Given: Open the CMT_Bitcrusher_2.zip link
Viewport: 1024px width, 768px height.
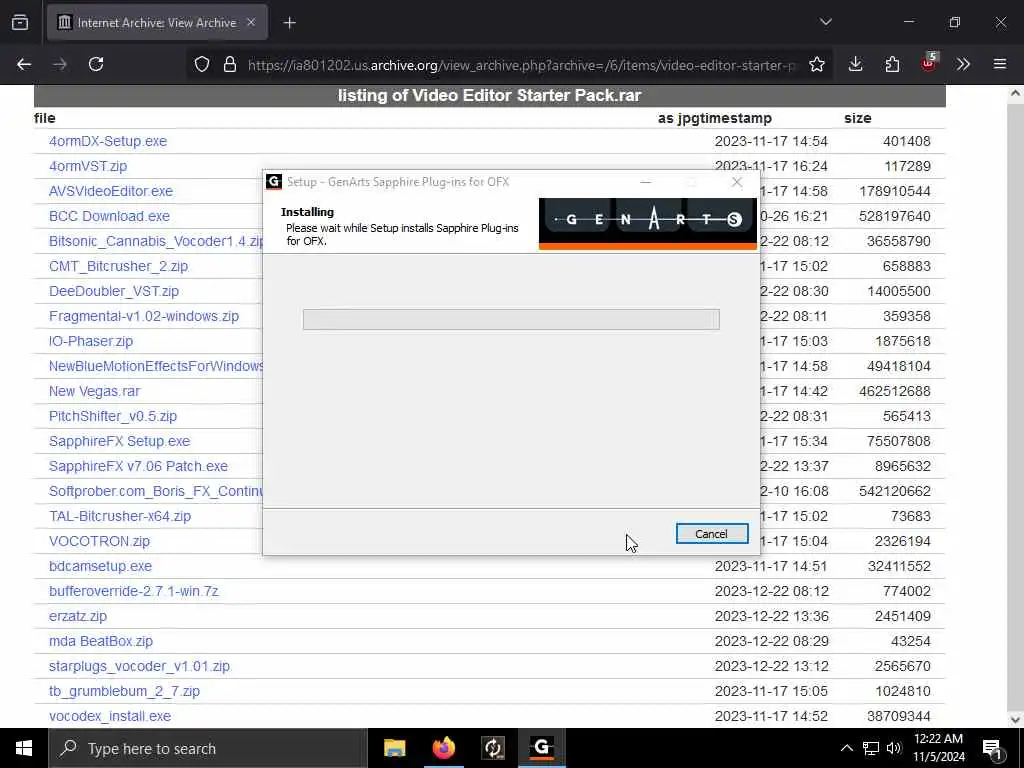Looking at the screenshot, I should [x=118, y=266].
